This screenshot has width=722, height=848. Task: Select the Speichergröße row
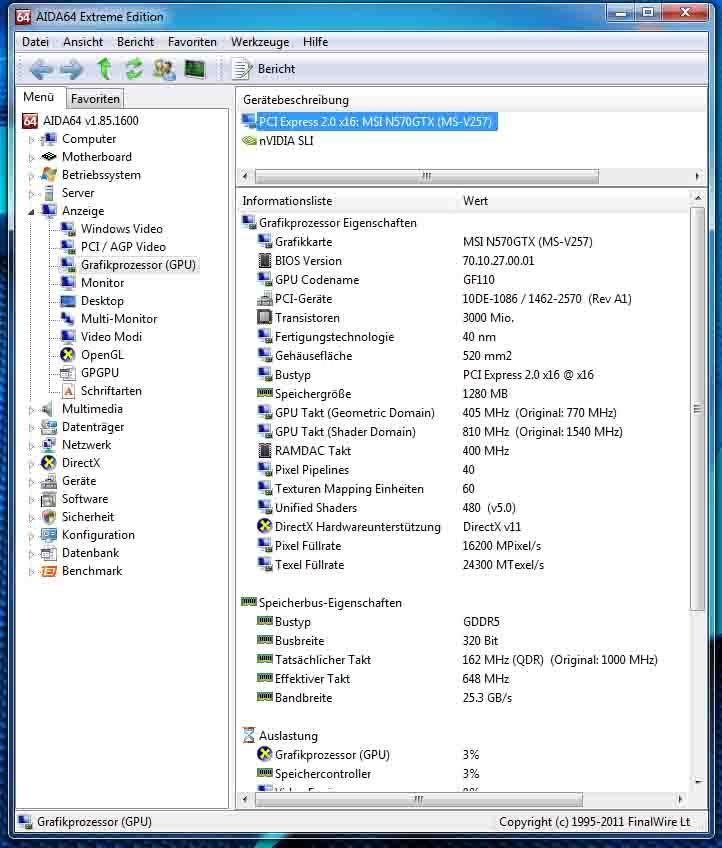pyautogui.click(x=465, y=394)
